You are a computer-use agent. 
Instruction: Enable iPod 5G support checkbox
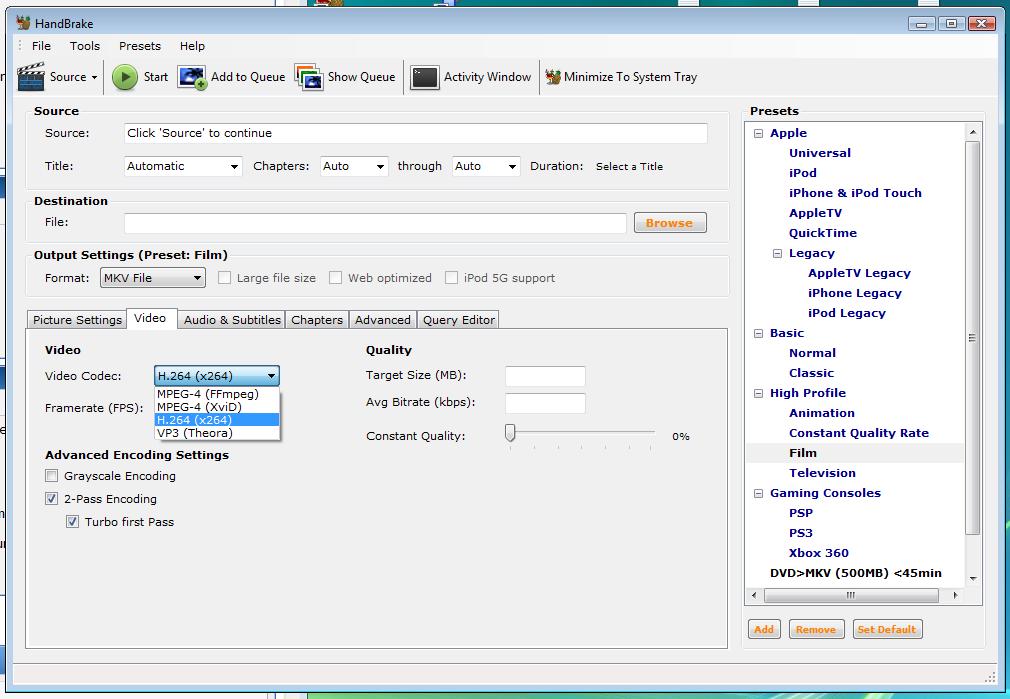point(452,278)
